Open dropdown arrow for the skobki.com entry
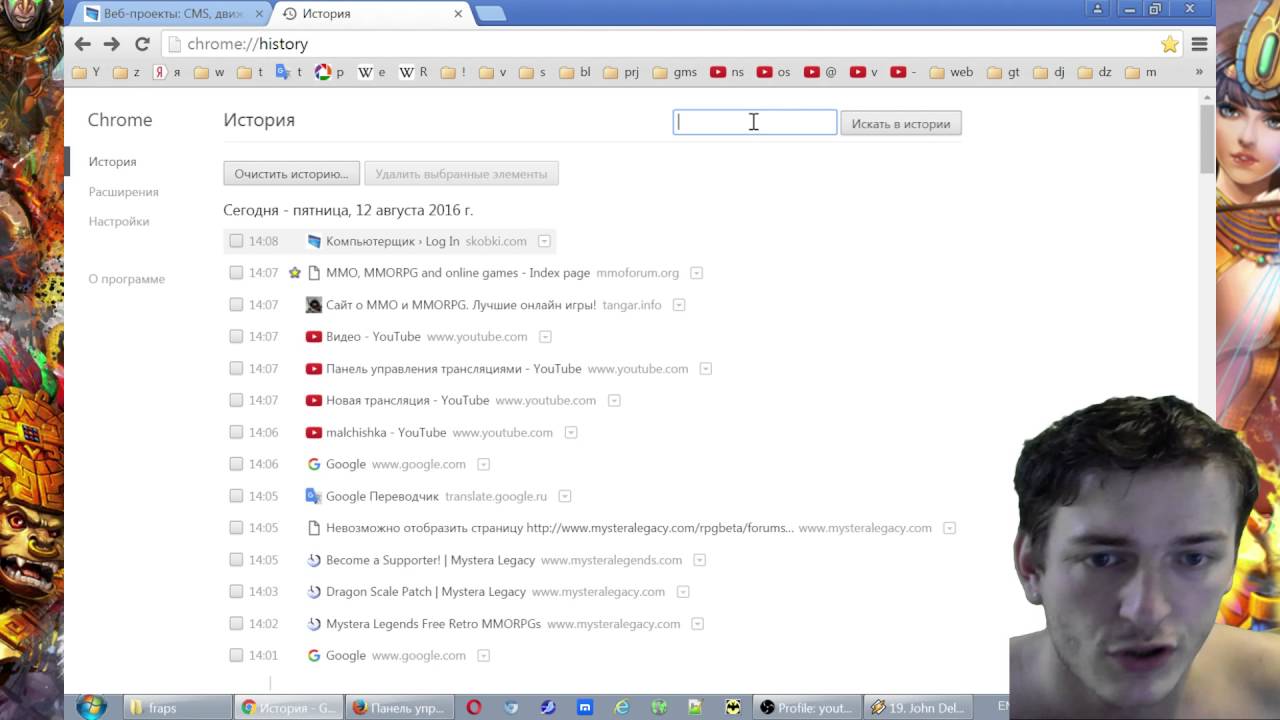Screen dimensions: 1280x720 click(544, 241)
